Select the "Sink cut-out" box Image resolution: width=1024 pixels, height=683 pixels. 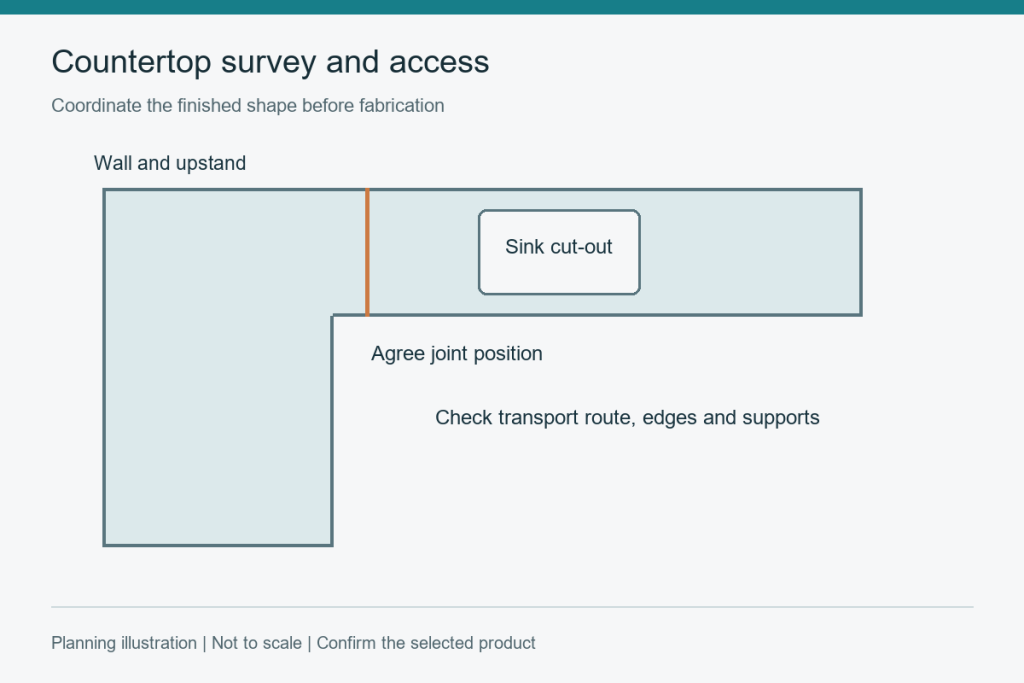click(x=559, y=252)
